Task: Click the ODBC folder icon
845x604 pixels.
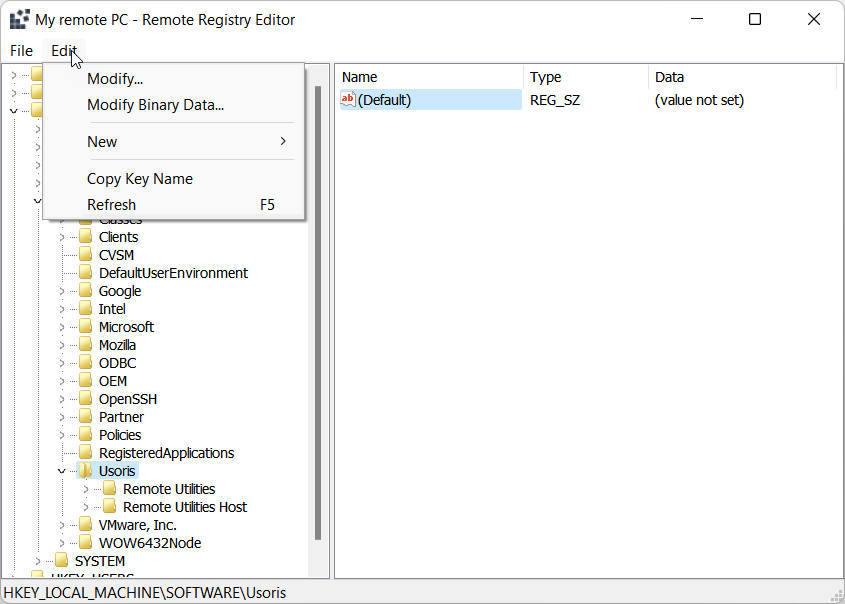Action: click(x=86, y=363)
